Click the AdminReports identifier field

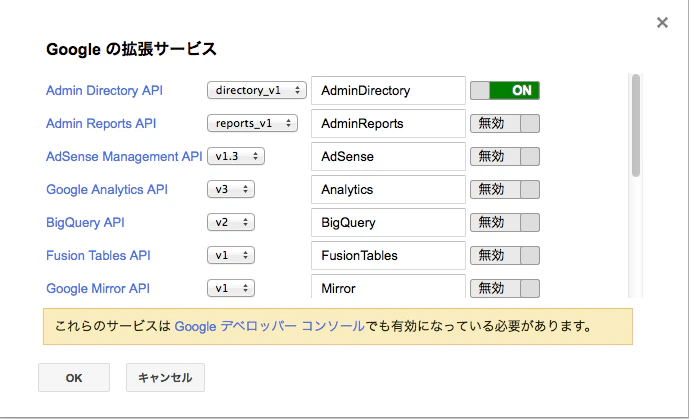click(388, 123)
